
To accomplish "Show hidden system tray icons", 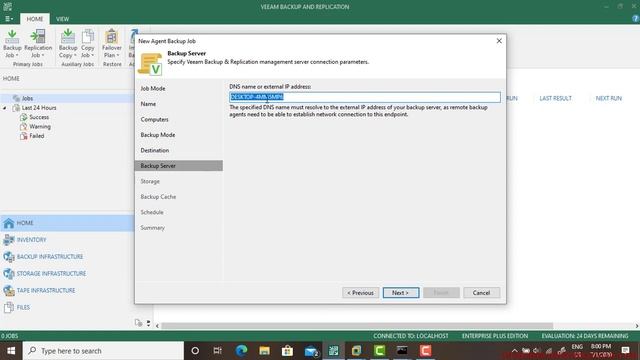I will (514, 351).
